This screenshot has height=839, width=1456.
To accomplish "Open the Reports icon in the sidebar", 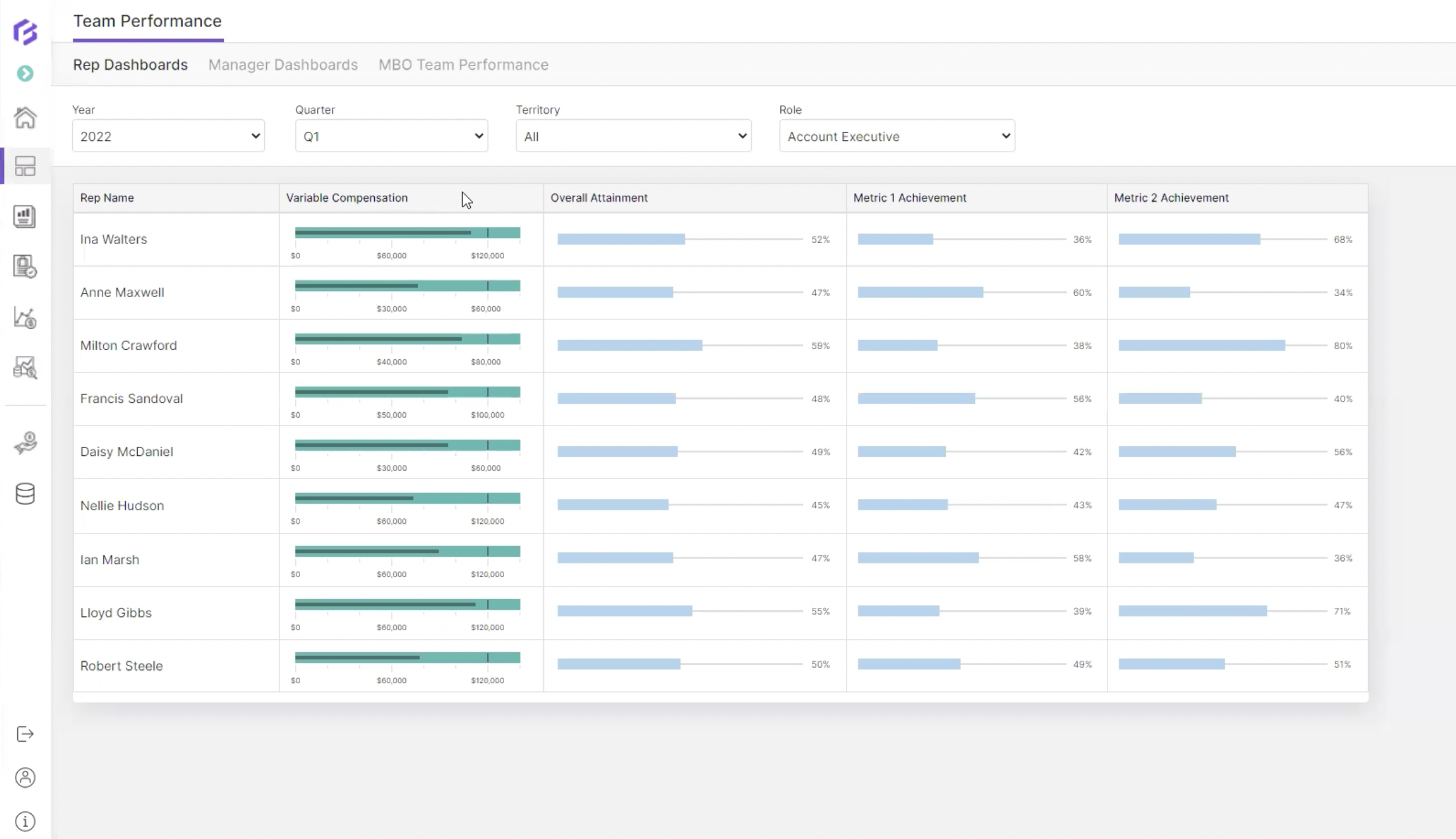I will [x=24, y=217].
